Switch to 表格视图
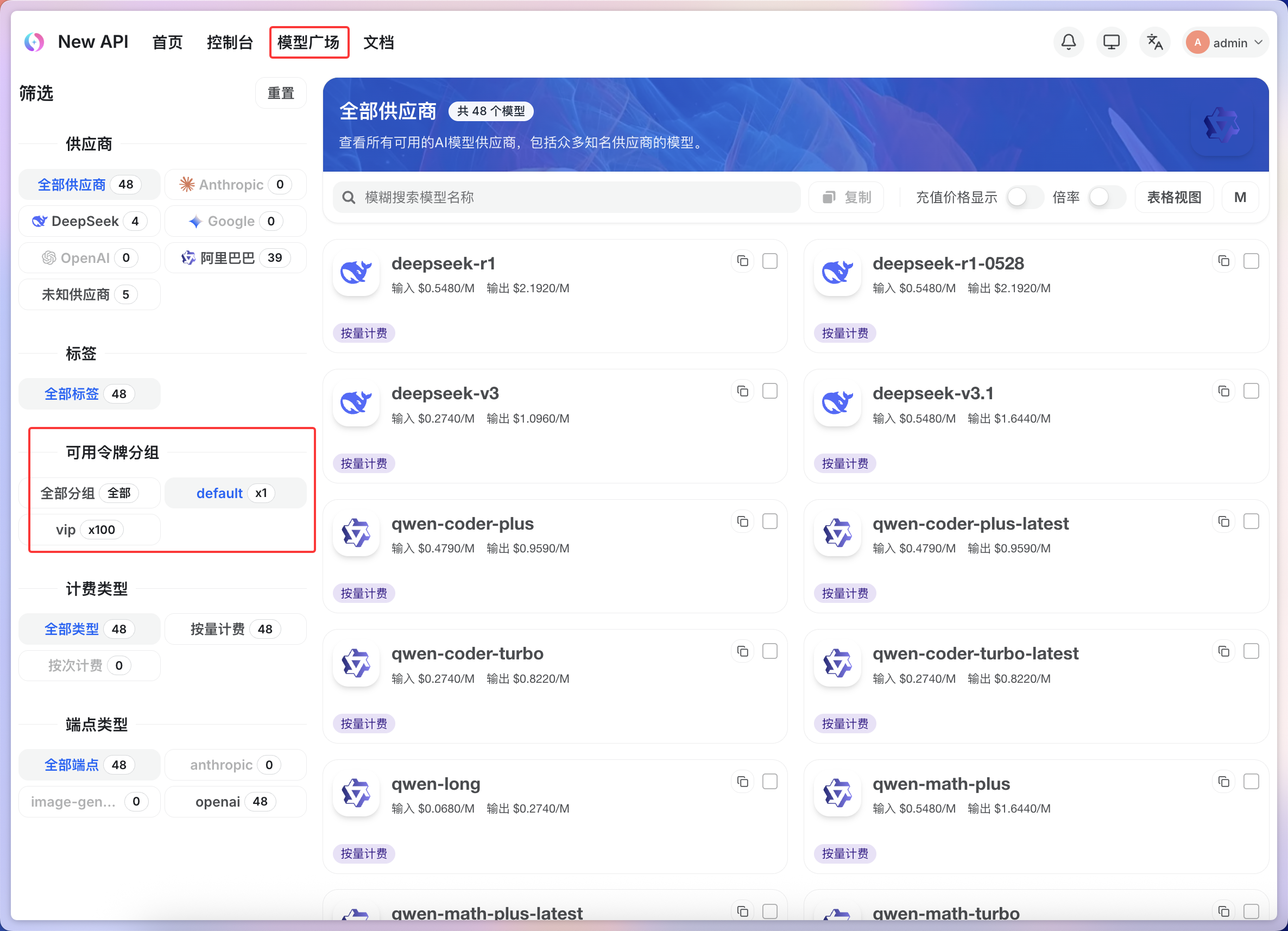The width and height of the screenshot is (1288, 931). [1174, 197]
